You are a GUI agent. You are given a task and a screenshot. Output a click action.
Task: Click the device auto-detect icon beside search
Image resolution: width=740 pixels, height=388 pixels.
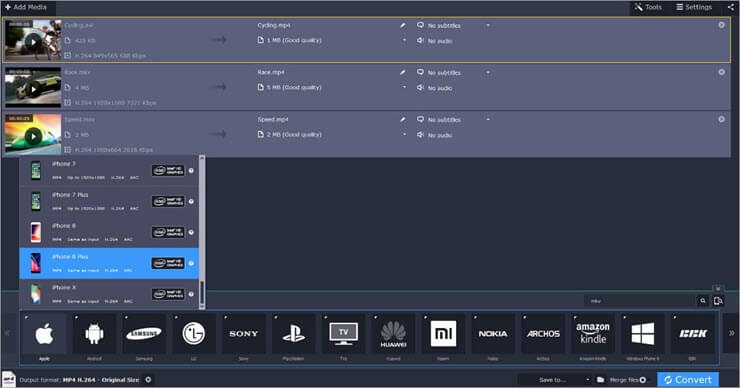tap(718, 301)
